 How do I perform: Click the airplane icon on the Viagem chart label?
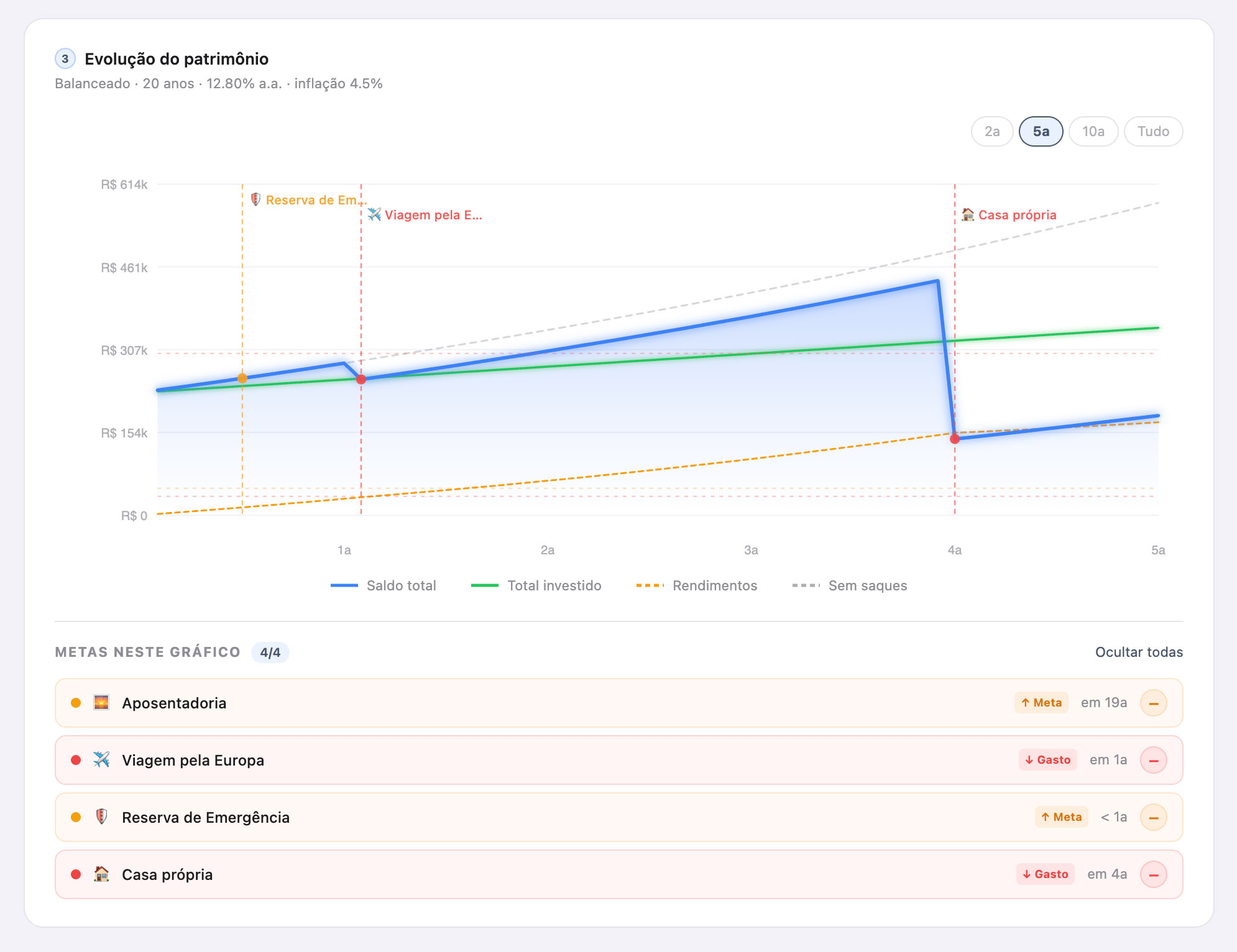(x=374, y=214)
